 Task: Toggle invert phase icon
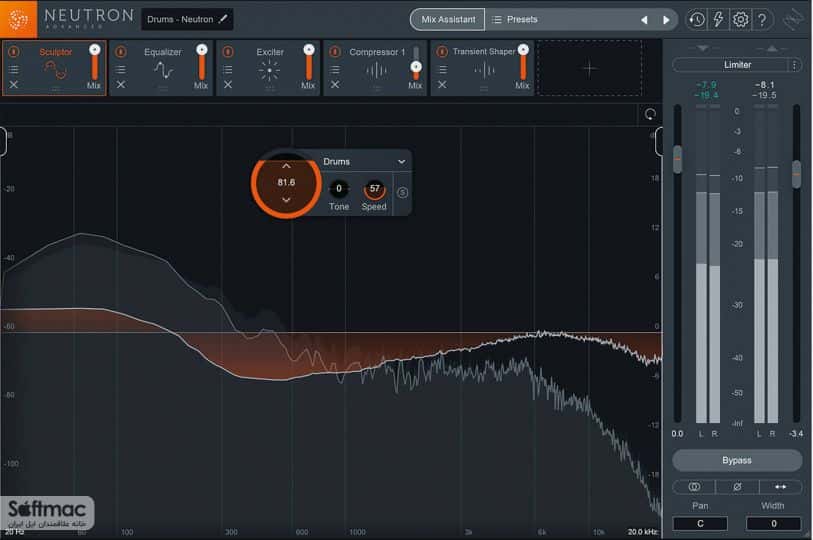point(737,487)
